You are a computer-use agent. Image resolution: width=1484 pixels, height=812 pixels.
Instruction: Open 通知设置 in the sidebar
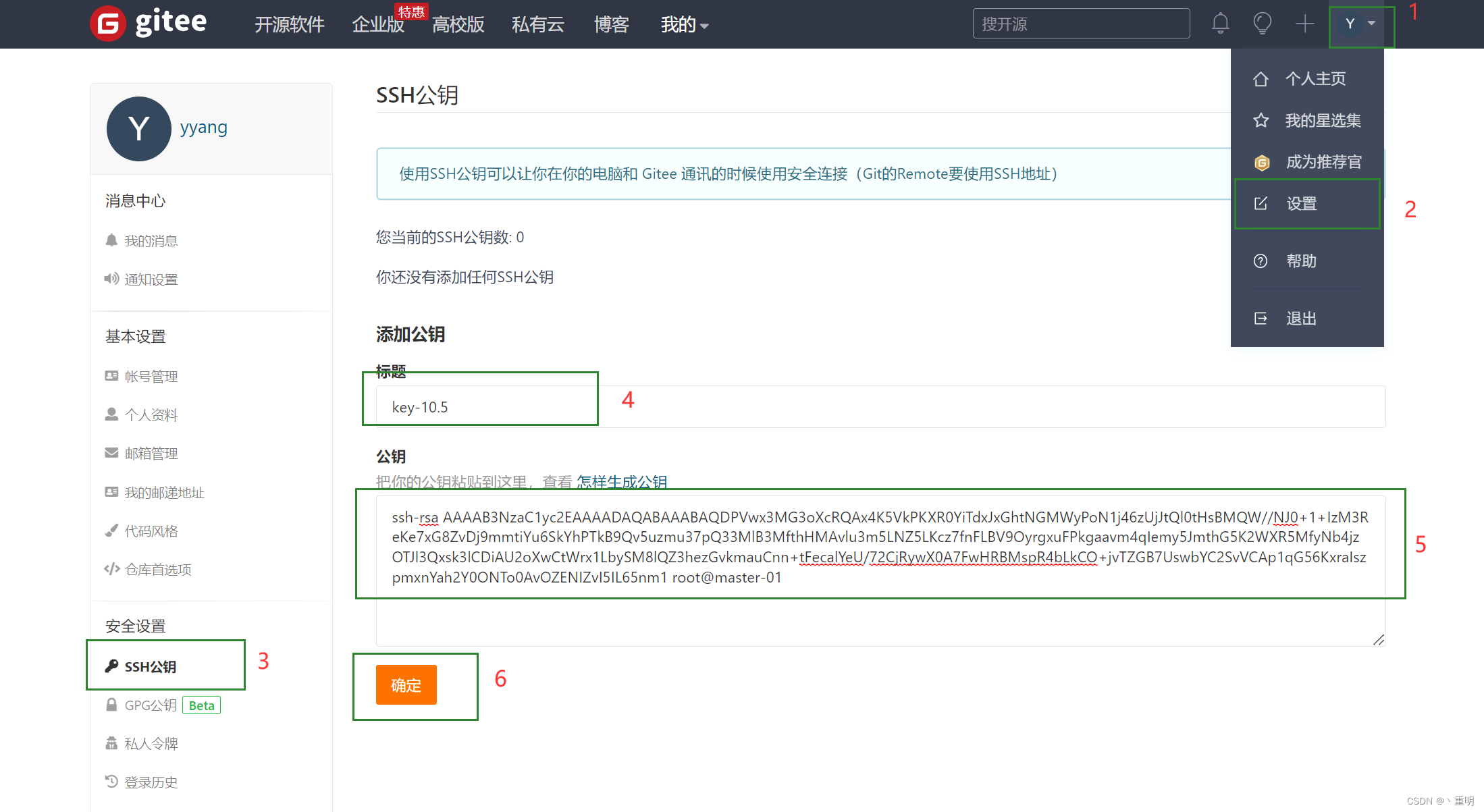151,279
